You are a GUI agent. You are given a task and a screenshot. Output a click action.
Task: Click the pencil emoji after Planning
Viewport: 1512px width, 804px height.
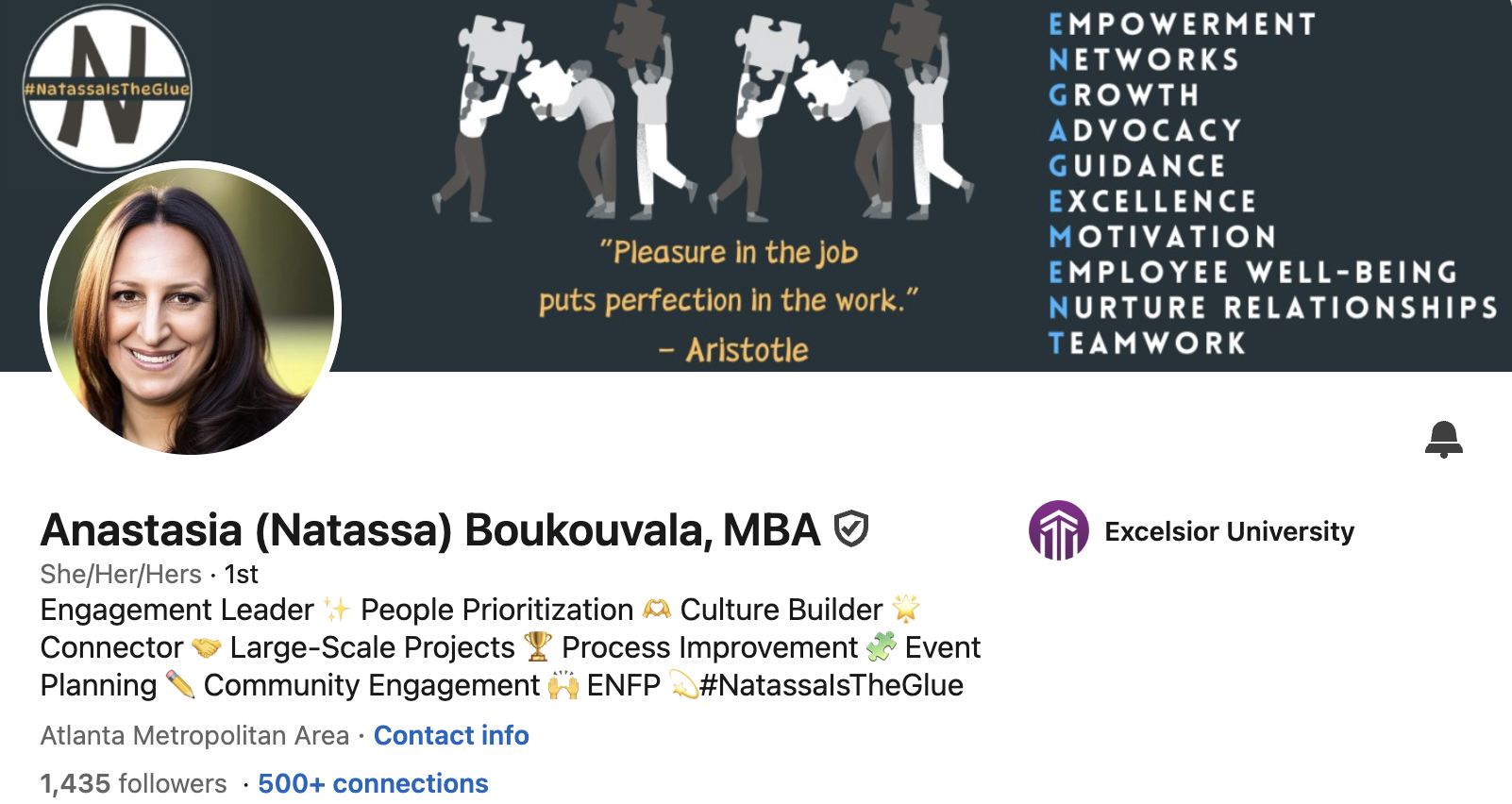tap(179, 685)
